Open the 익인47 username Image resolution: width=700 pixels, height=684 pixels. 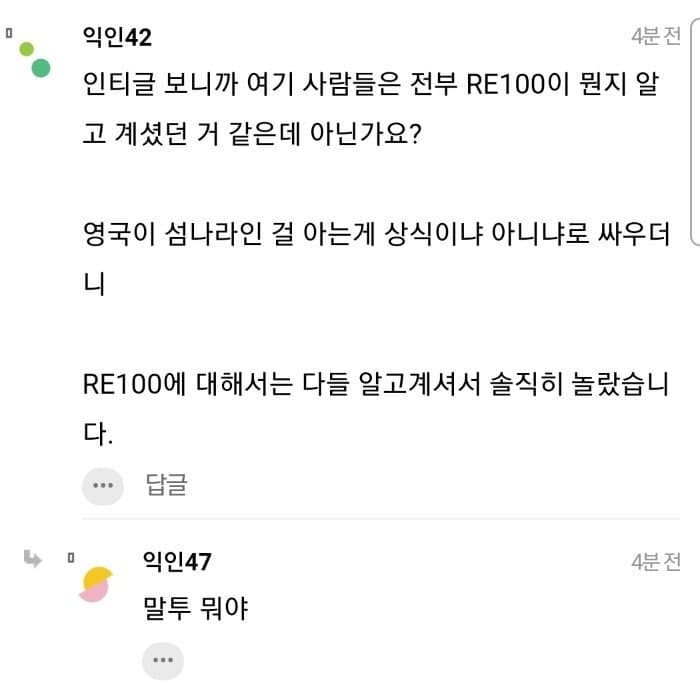point(177,562)
